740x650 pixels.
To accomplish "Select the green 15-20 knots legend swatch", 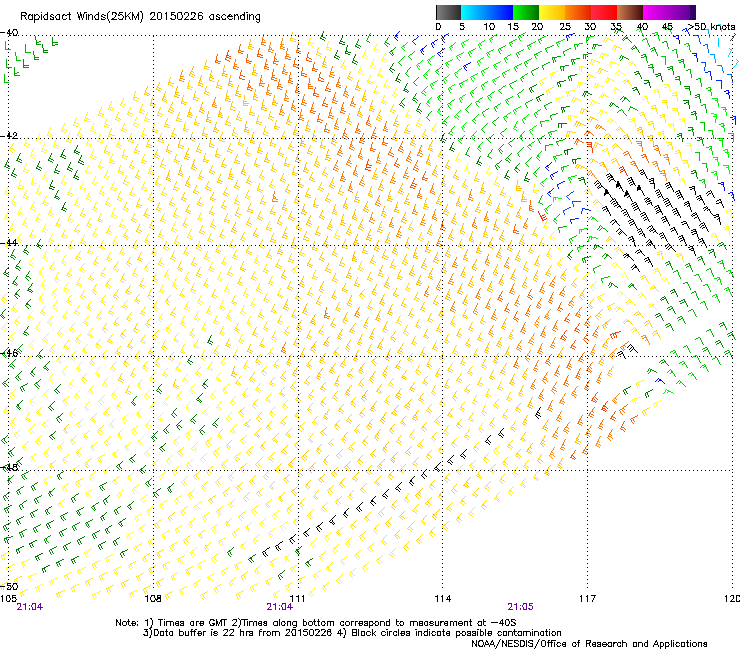I will pos(526,12).
